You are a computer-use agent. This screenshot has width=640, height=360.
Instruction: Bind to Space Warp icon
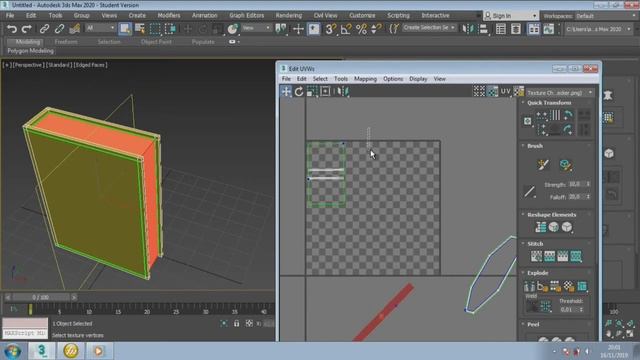click(x=74, y=29)
